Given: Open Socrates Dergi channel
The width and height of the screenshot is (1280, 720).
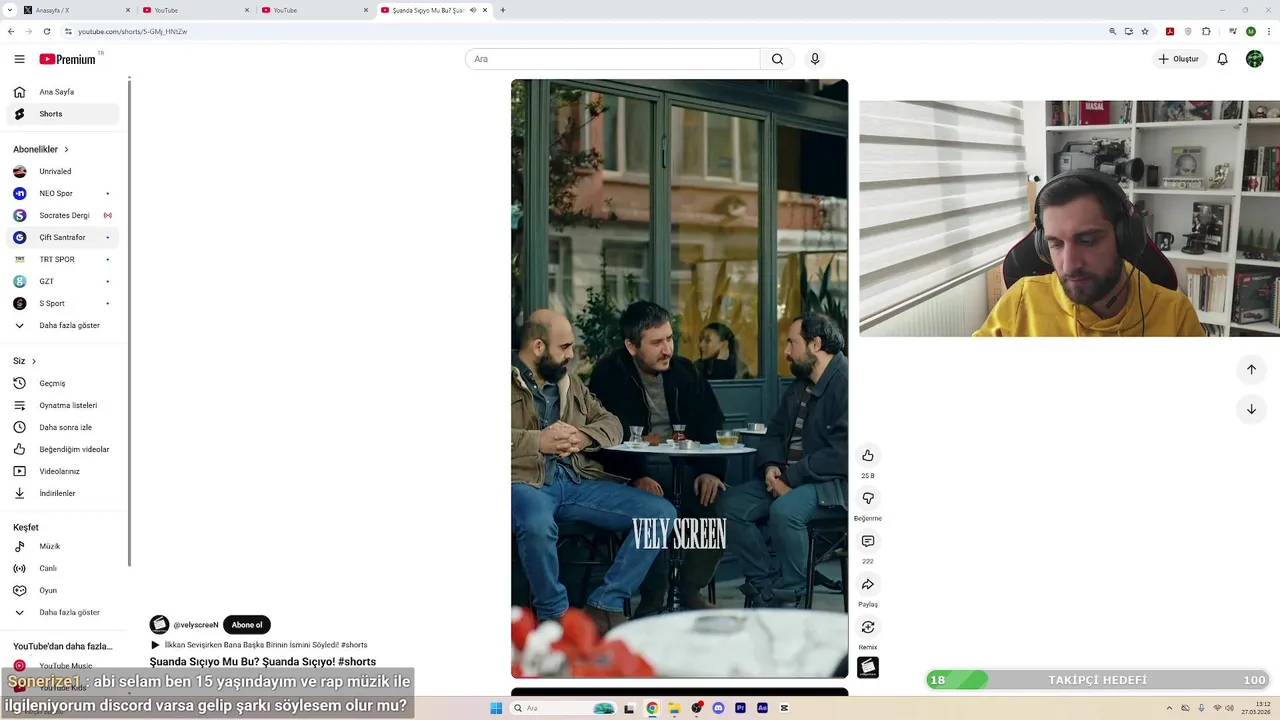Looking at the screenshot, I should click(64, 215).
